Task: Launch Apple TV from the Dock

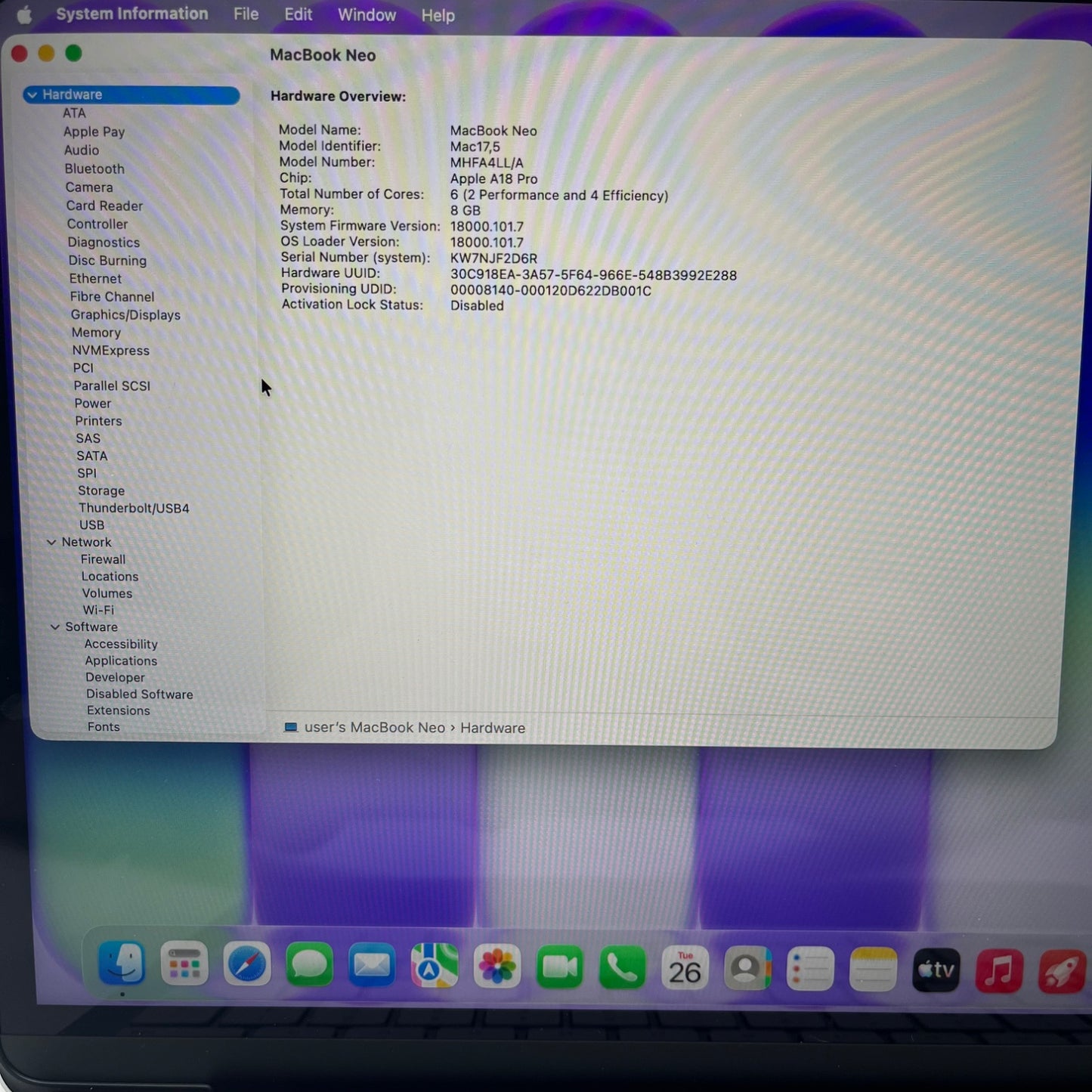Action: 936,970
